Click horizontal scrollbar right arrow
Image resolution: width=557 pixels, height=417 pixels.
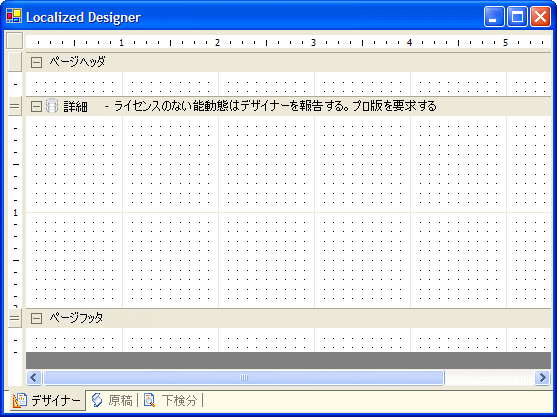point(542,377)
